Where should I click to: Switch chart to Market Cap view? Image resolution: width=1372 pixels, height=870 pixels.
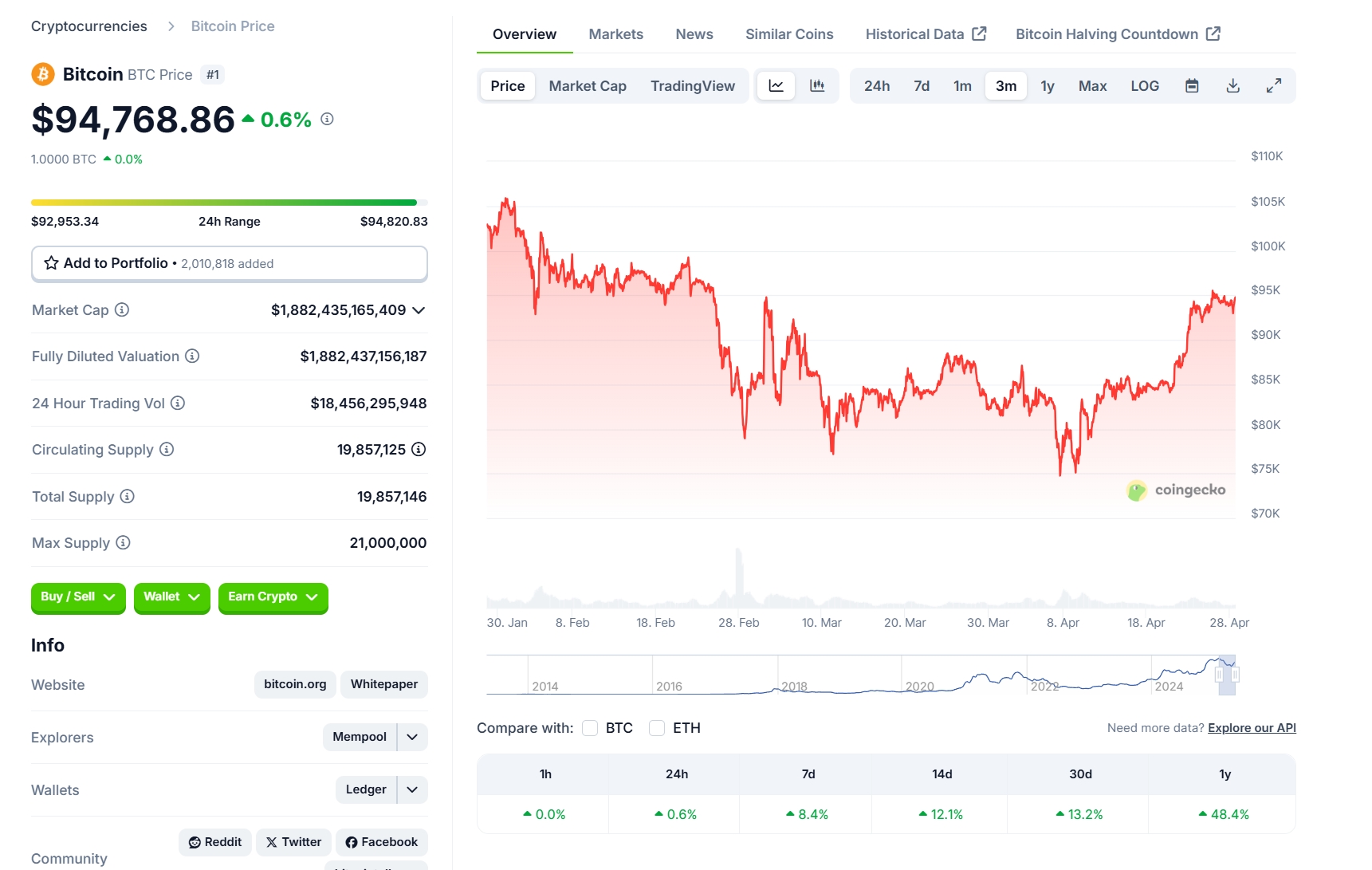(588, 85)
